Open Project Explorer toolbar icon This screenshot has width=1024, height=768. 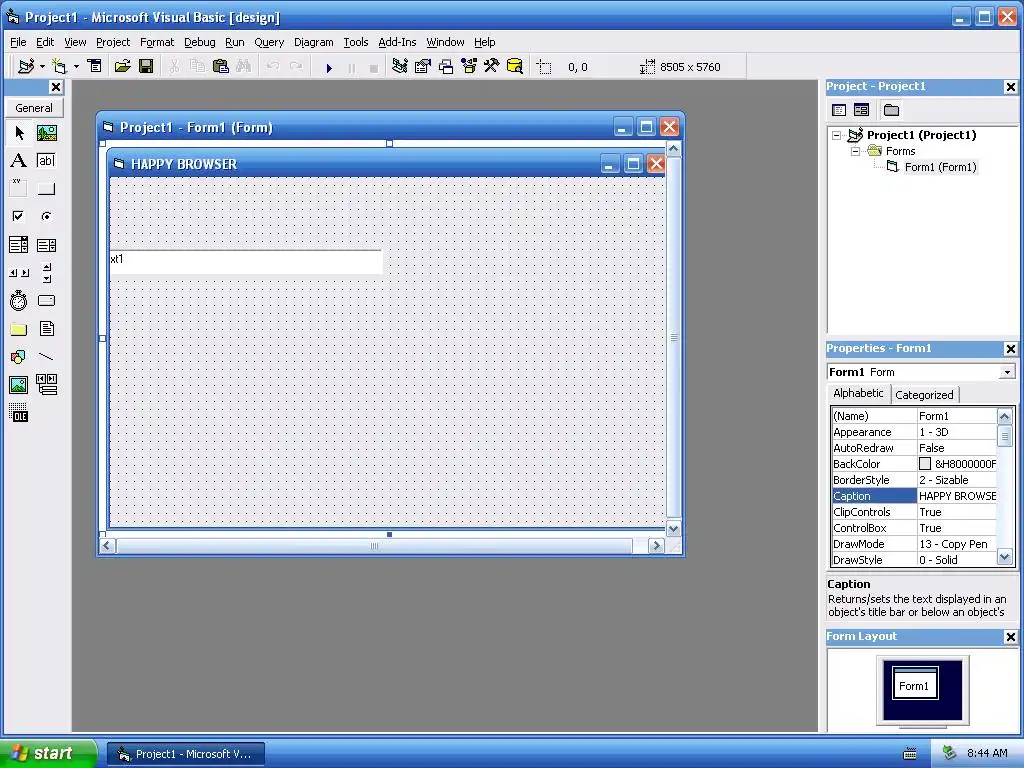(x=400, y=66)
